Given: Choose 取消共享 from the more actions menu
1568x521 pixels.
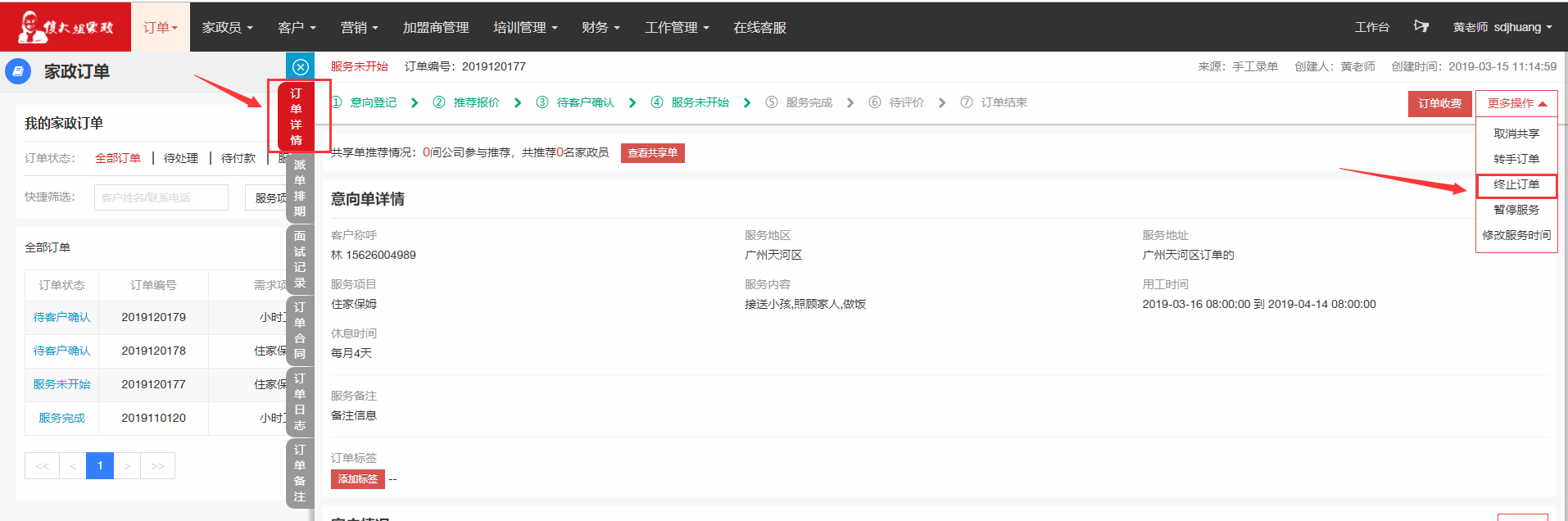Looking at the screenshot, I should [1516, 134].
